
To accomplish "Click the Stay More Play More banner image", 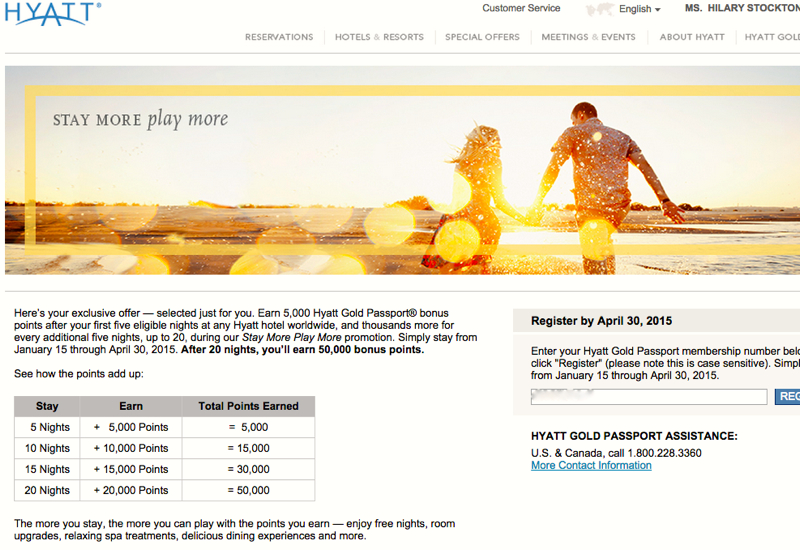I will [403, 170].
